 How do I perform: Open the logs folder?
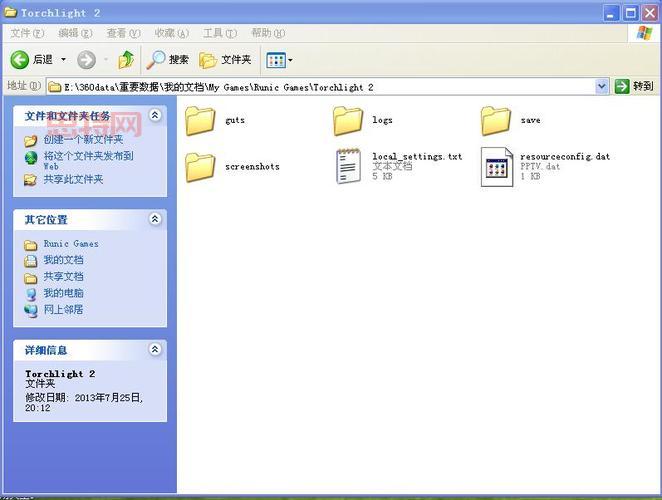point(349,121)
